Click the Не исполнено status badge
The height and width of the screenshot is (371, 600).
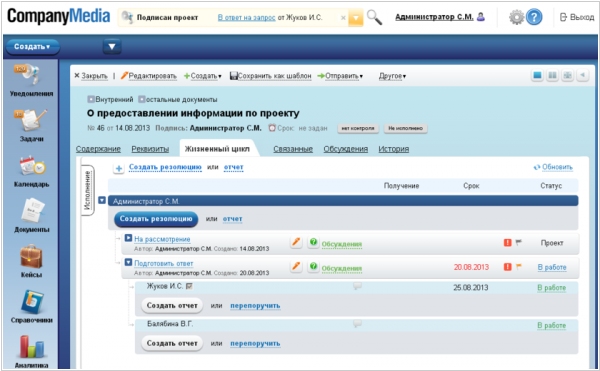(x=406, y=129)
